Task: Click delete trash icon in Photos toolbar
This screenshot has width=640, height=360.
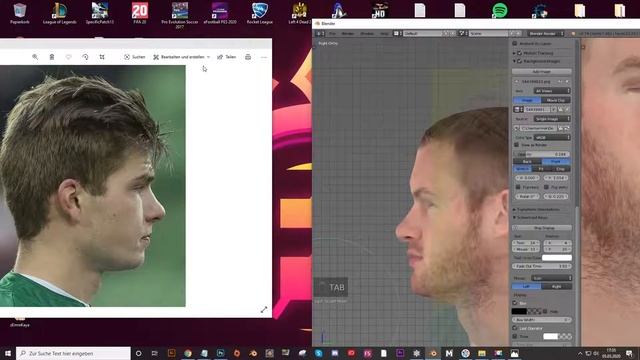Action: [x=52, y=57]
